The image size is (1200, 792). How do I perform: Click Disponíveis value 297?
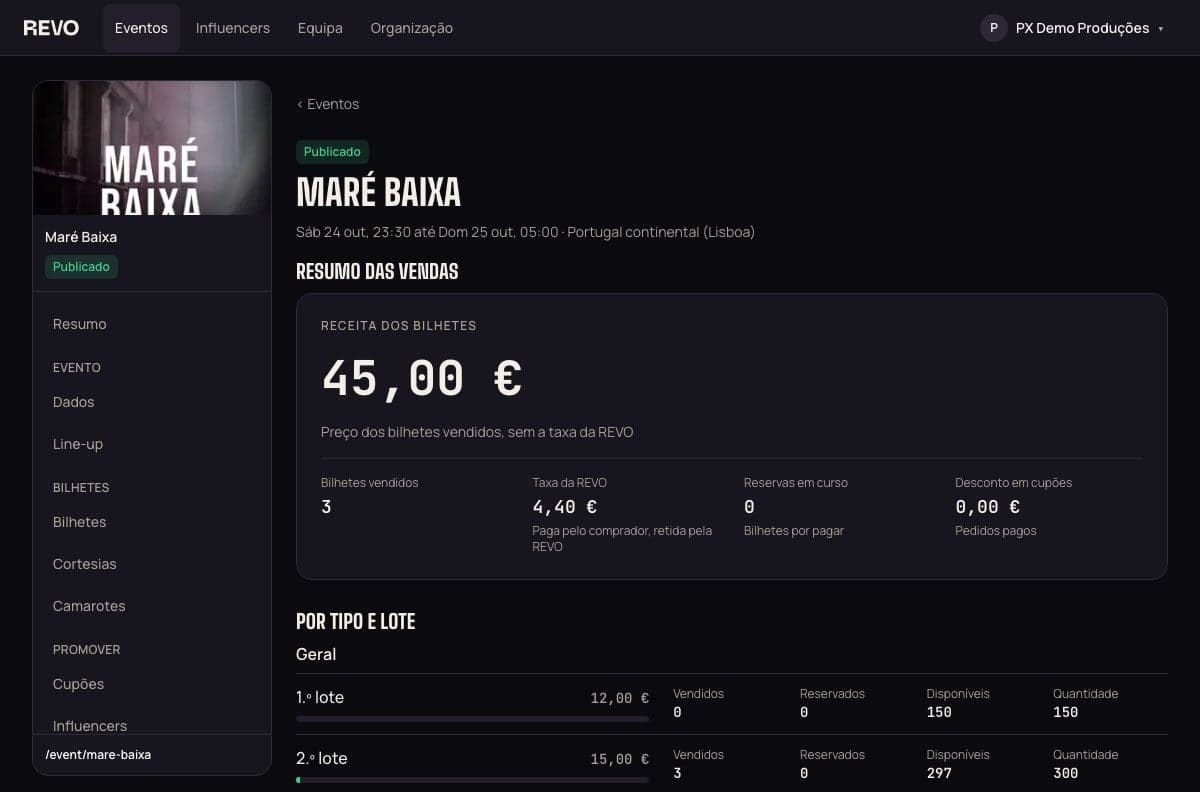pos(939,773)
